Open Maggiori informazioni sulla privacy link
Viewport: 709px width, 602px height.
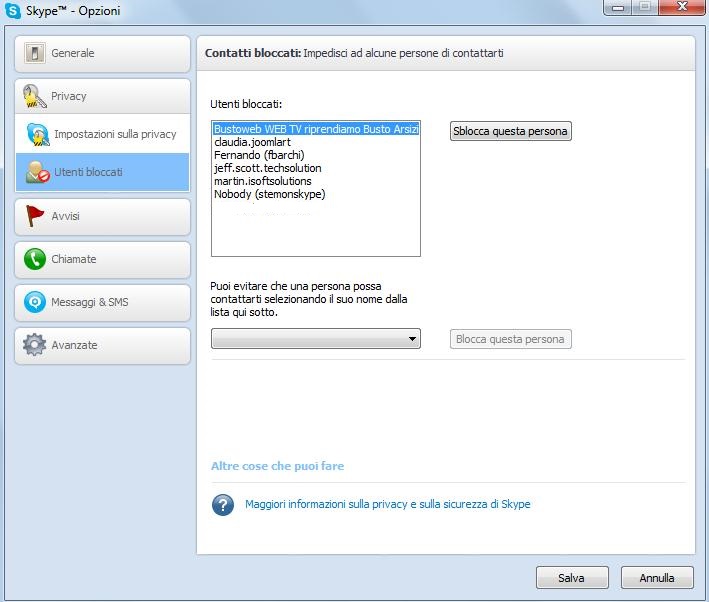[x=388, y=504]
